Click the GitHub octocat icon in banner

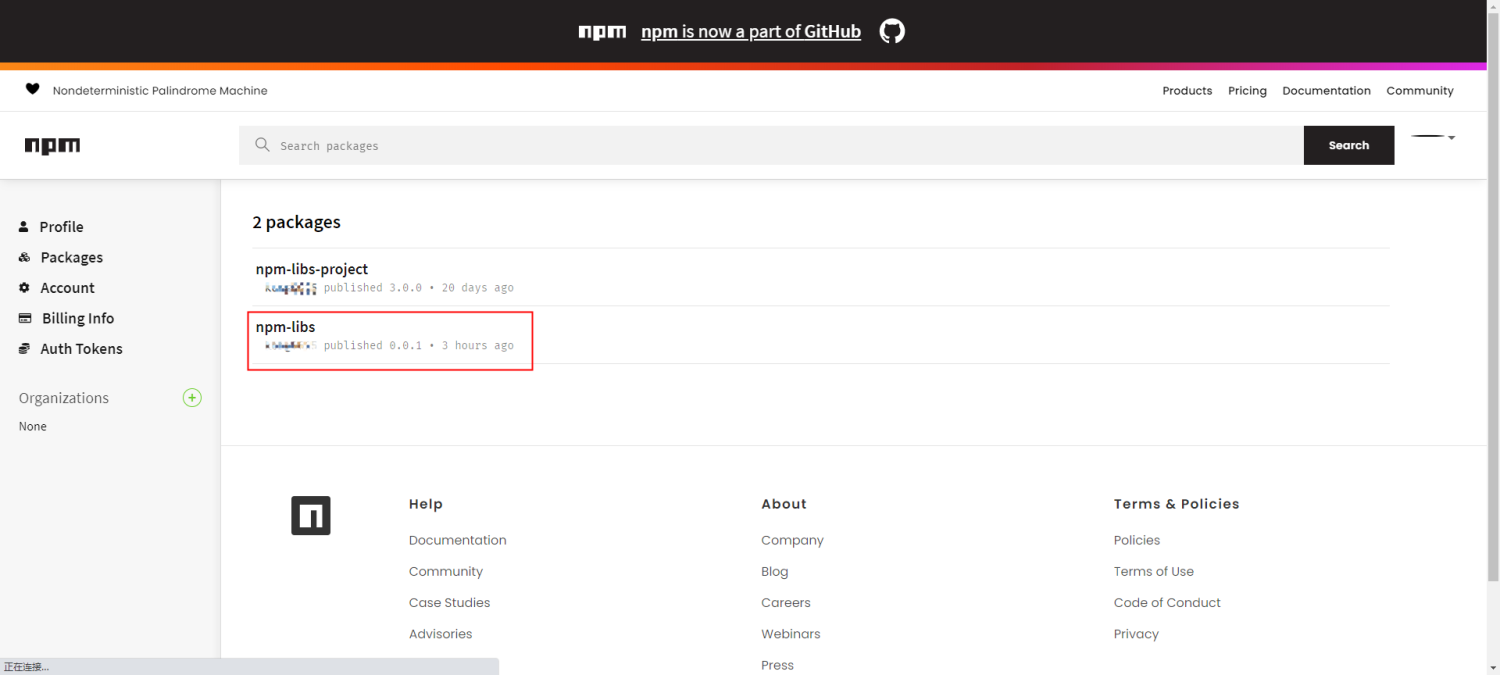892,31
